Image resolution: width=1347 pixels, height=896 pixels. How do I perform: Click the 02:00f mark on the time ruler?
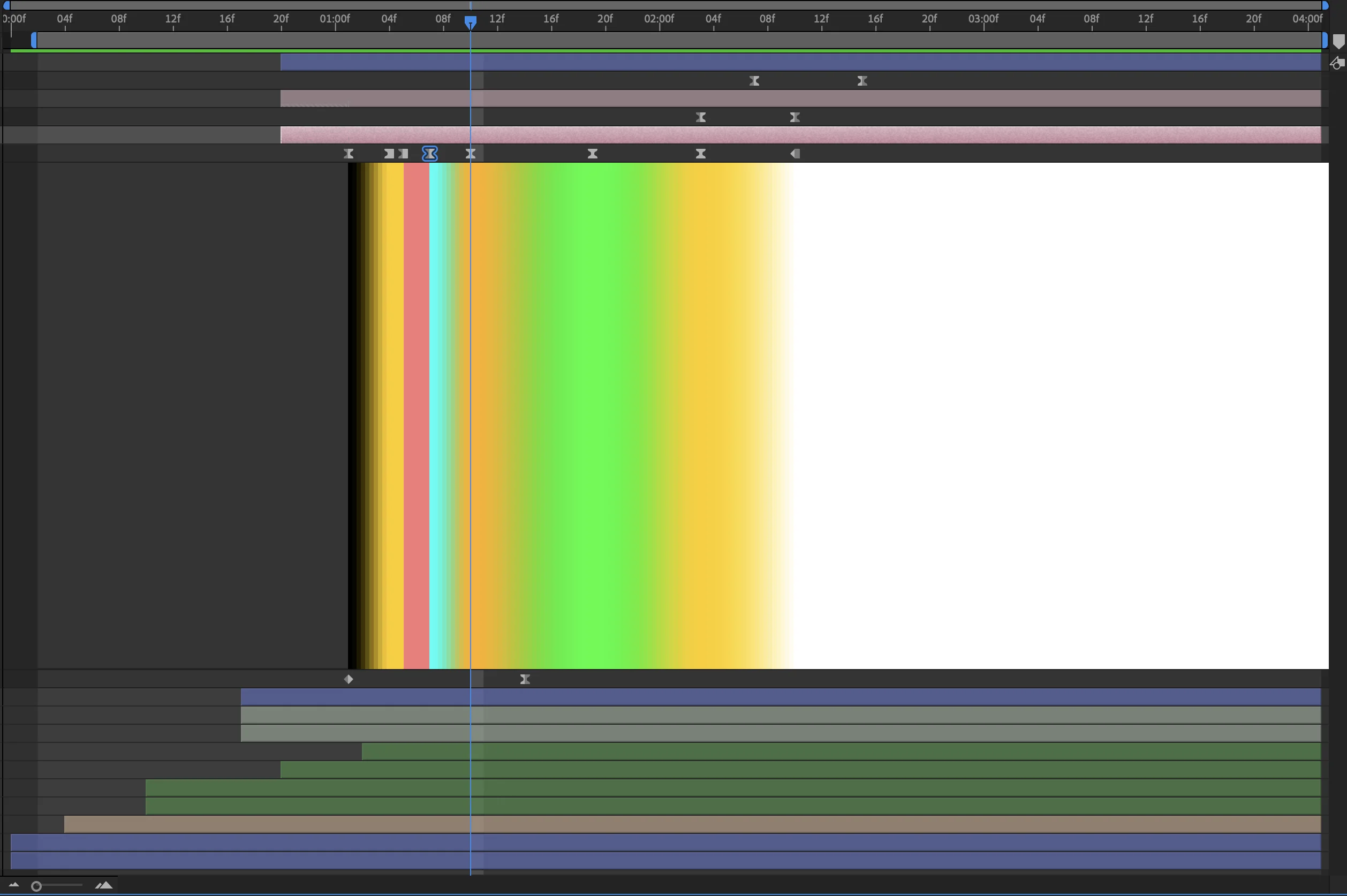(659, 18)
